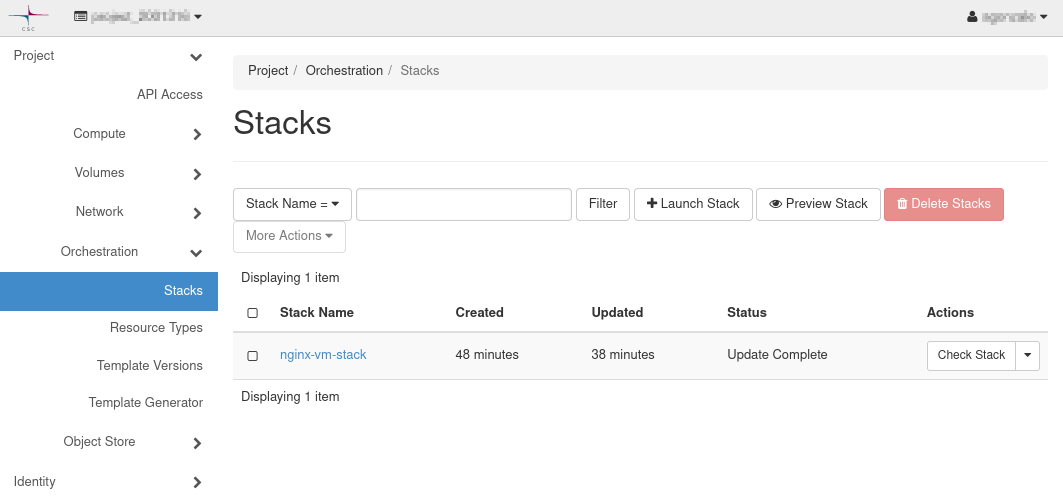
Task: Expand the Compute menu chevron
Action: [x=197, y=135]
